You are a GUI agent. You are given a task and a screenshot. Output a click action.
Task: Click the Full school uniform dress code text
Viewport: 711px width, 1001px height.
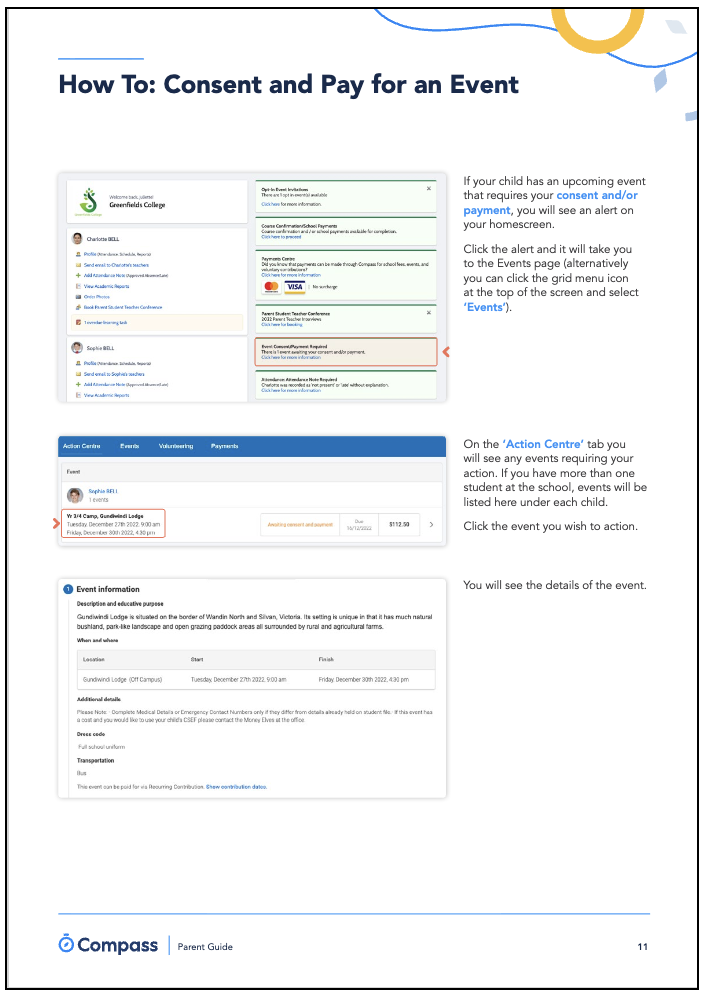pyautogui.click(x=101, y=746)
